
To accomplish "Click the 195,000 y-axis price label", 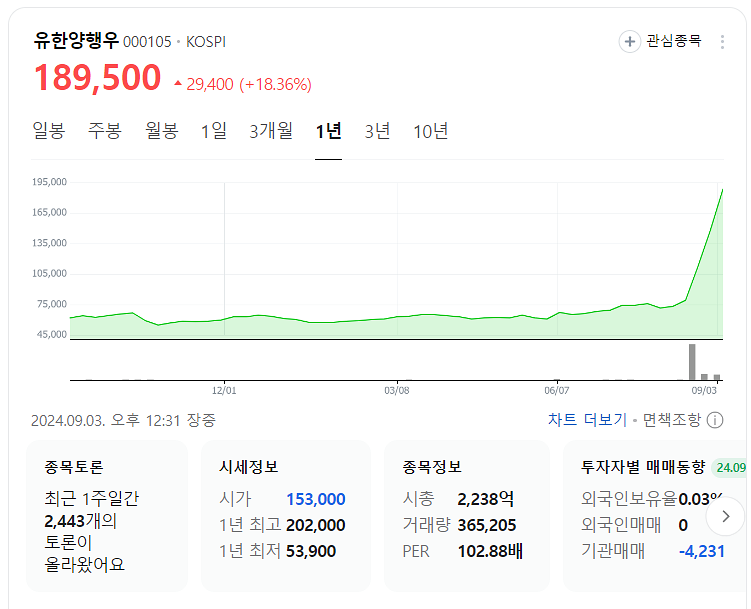I will click(49, 182).
